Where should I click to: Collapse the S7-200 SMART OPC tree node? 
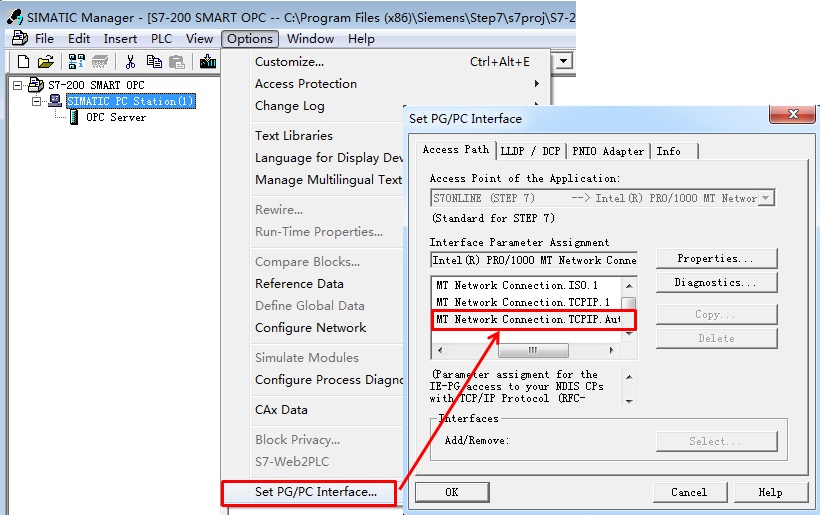coord(18,85)
